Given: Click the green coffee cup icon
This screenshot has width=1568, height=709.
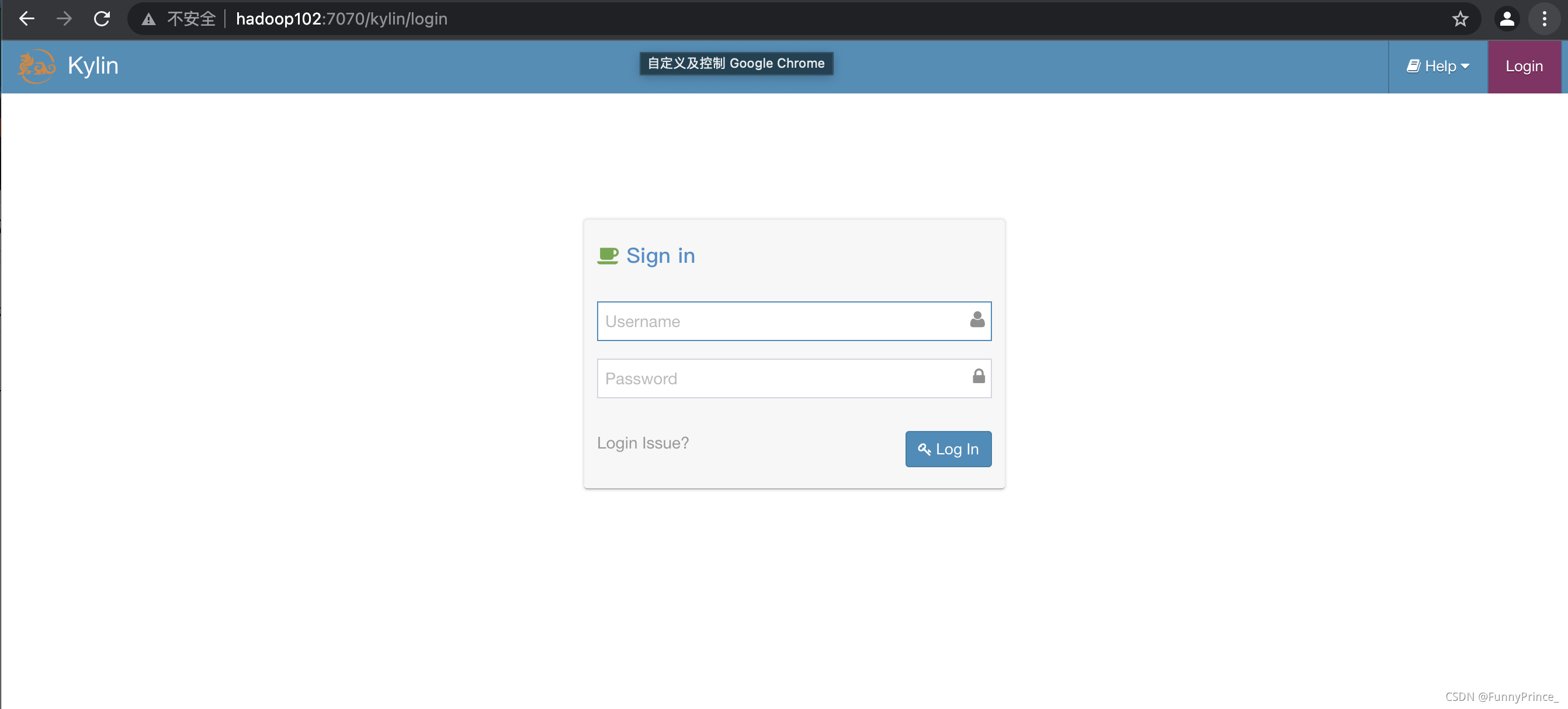Looking at the screenshot, I should click(608, 256).
